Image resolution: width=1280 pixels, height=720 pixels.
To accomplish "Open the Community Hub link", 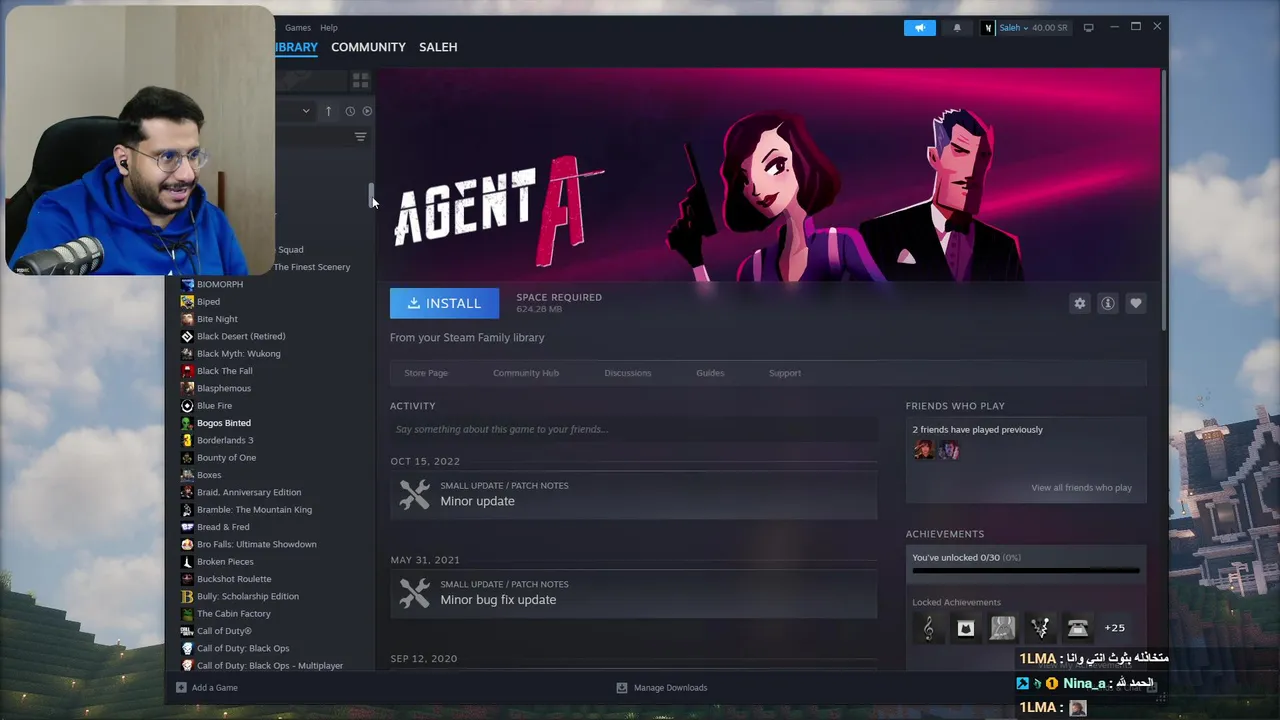I will coord(526,373).
